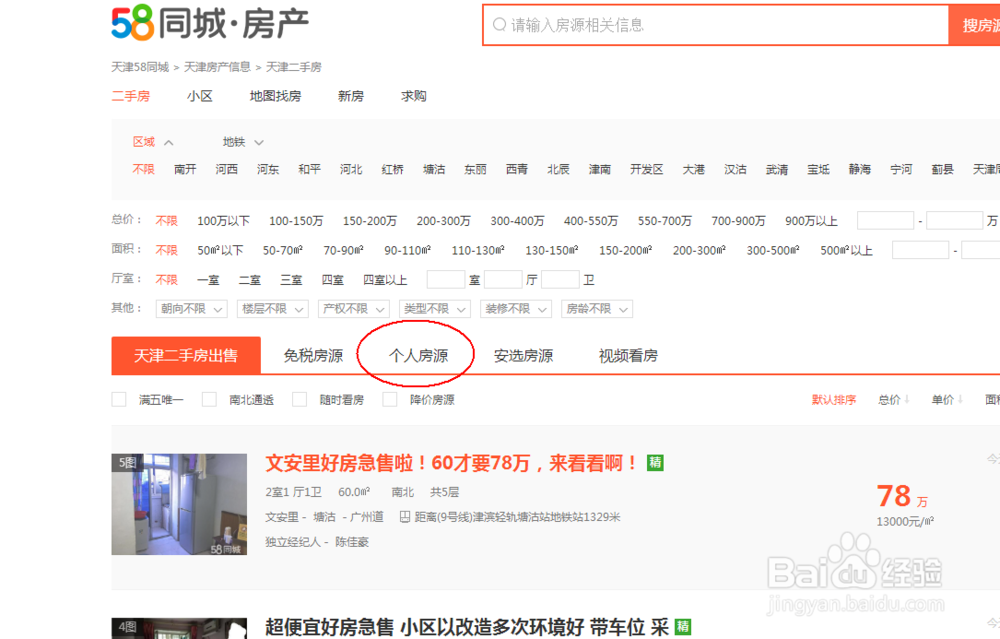The image size is (1000, 639).
Task: Filter by 武清 district
Action: tap(777, 170)
